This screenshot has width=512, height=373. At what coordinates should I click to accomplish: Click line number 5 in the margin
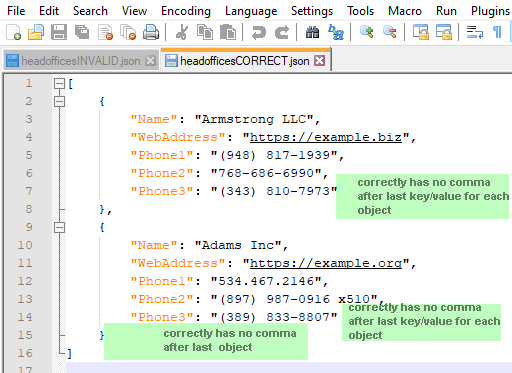(29, 155)
